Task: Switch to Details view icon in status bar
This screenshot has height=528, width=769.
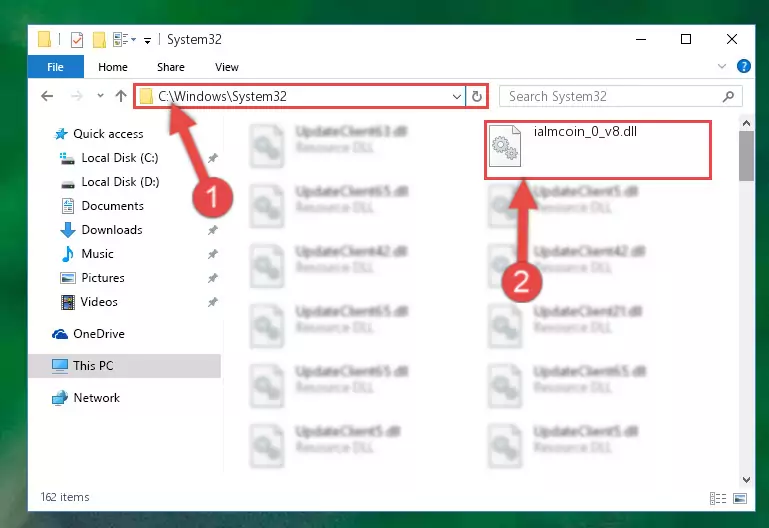Action: pos(718,499)
